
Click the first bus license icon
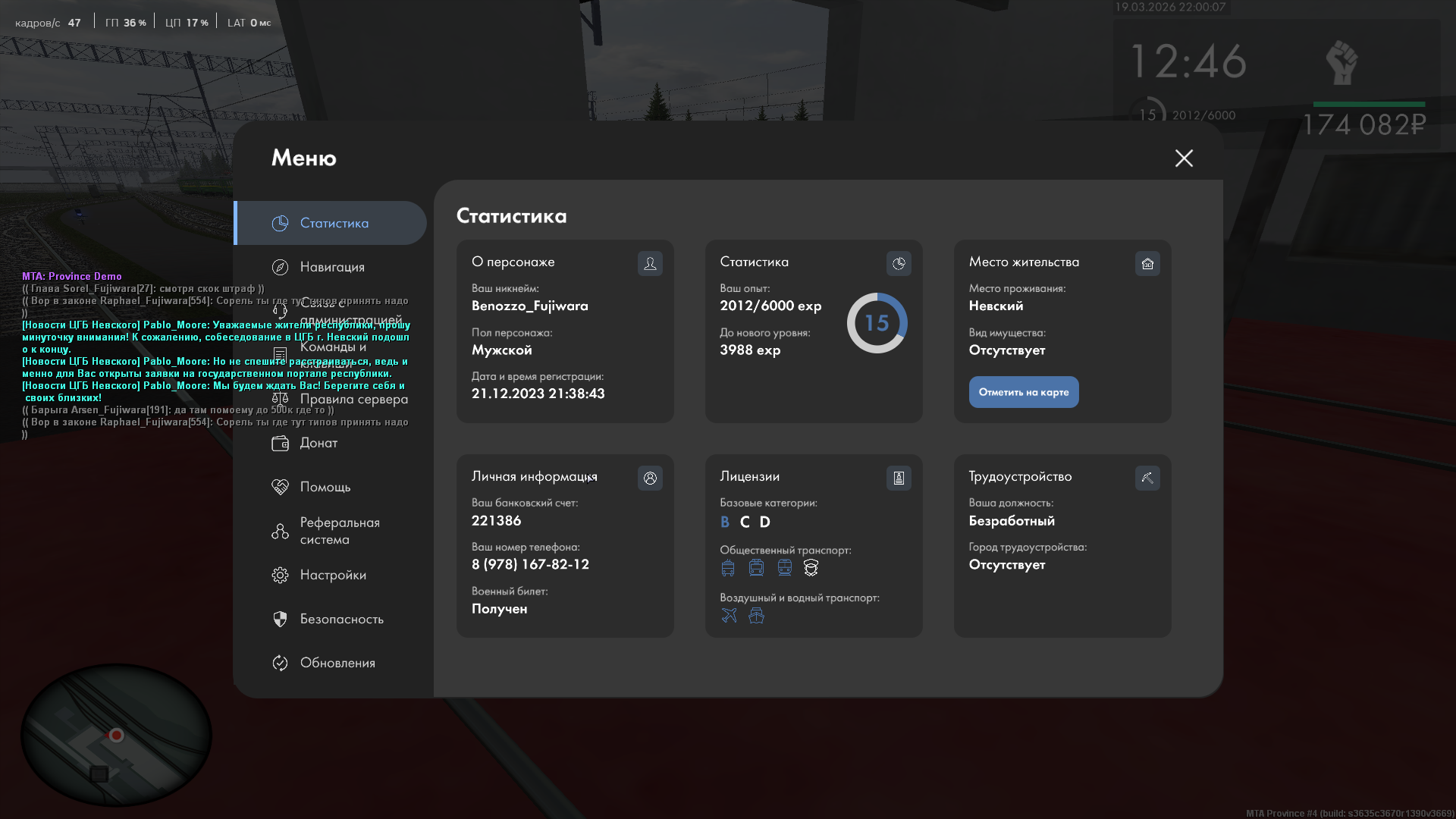pyautogui.click(x=728, y=568)
